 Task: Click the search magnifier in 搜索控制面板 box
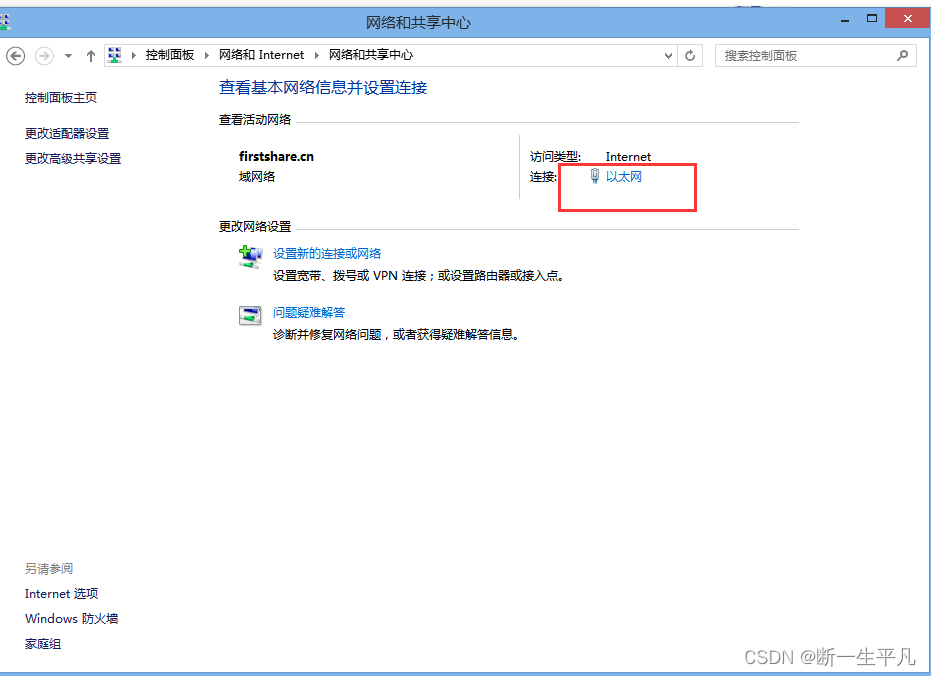901,54
